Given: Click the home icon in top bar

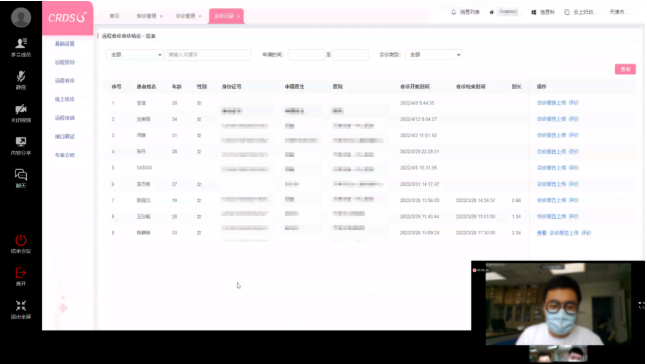Looking at the screenshot, I should click(x=491, y=12).
